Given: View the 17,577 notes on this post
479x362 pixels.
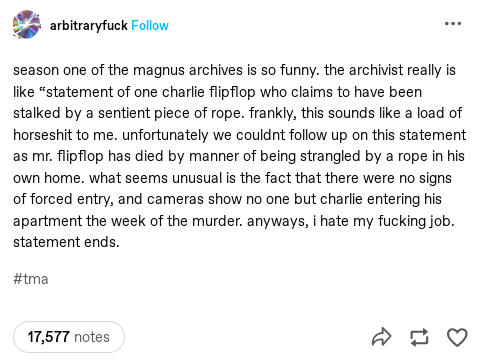Looking at the screenshot, I should (x=69, y=337).
